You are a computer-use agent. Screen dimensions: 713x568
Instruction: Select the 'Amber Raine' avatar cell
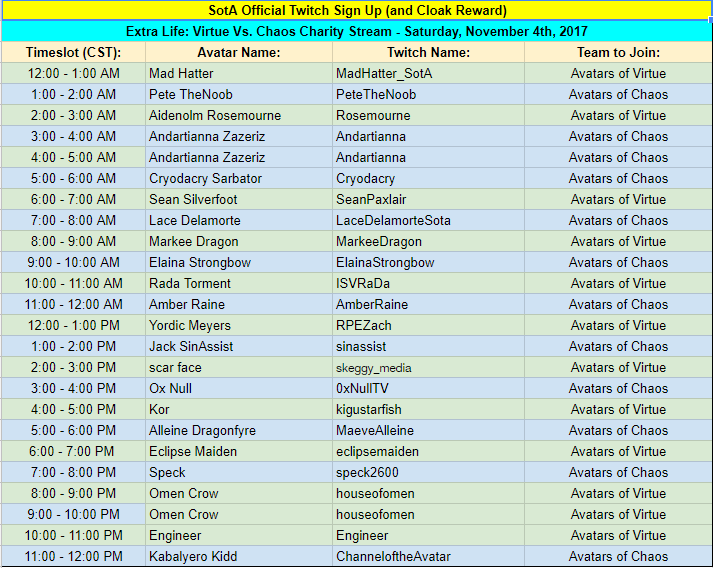tap(239, 304)
